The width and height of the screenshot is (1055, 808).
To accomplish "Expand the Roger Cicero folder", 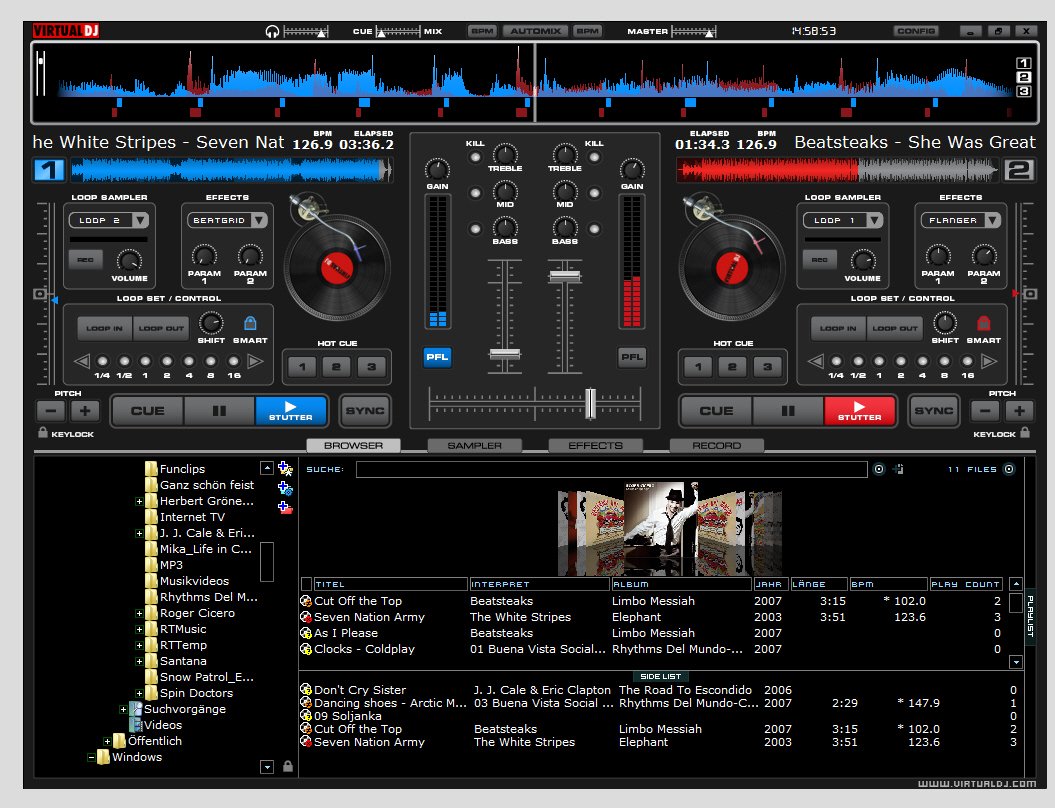I will tap(139, 614).
